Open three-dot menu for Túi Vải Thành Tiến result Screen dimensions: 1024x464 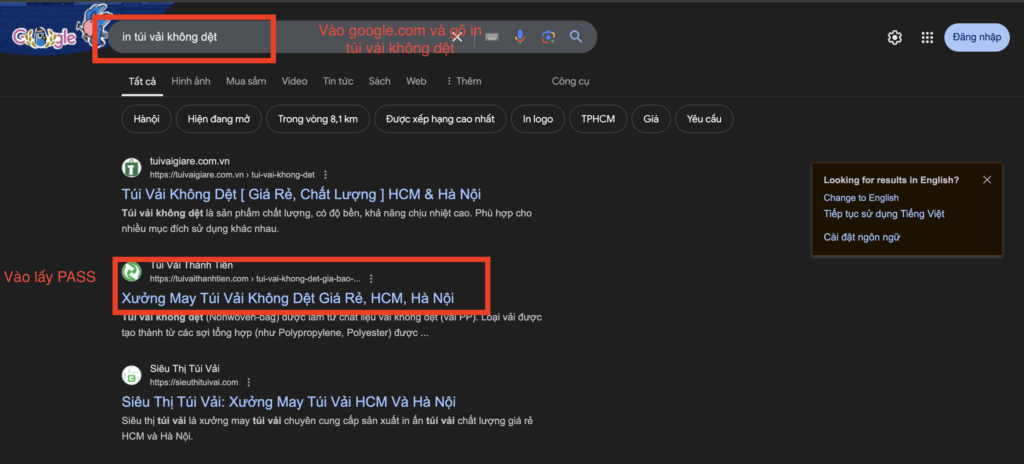click(x=371, y=279)
